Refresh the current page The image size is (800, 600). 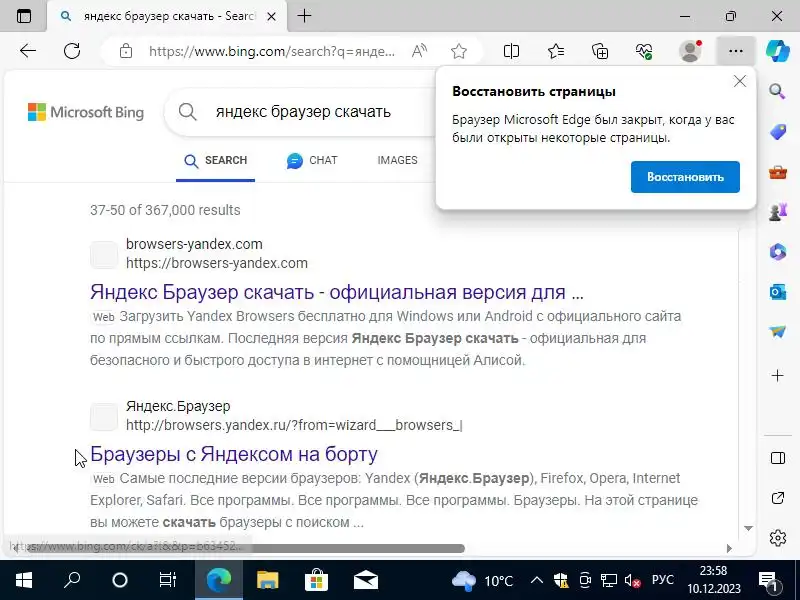click(x=72, y=51)
